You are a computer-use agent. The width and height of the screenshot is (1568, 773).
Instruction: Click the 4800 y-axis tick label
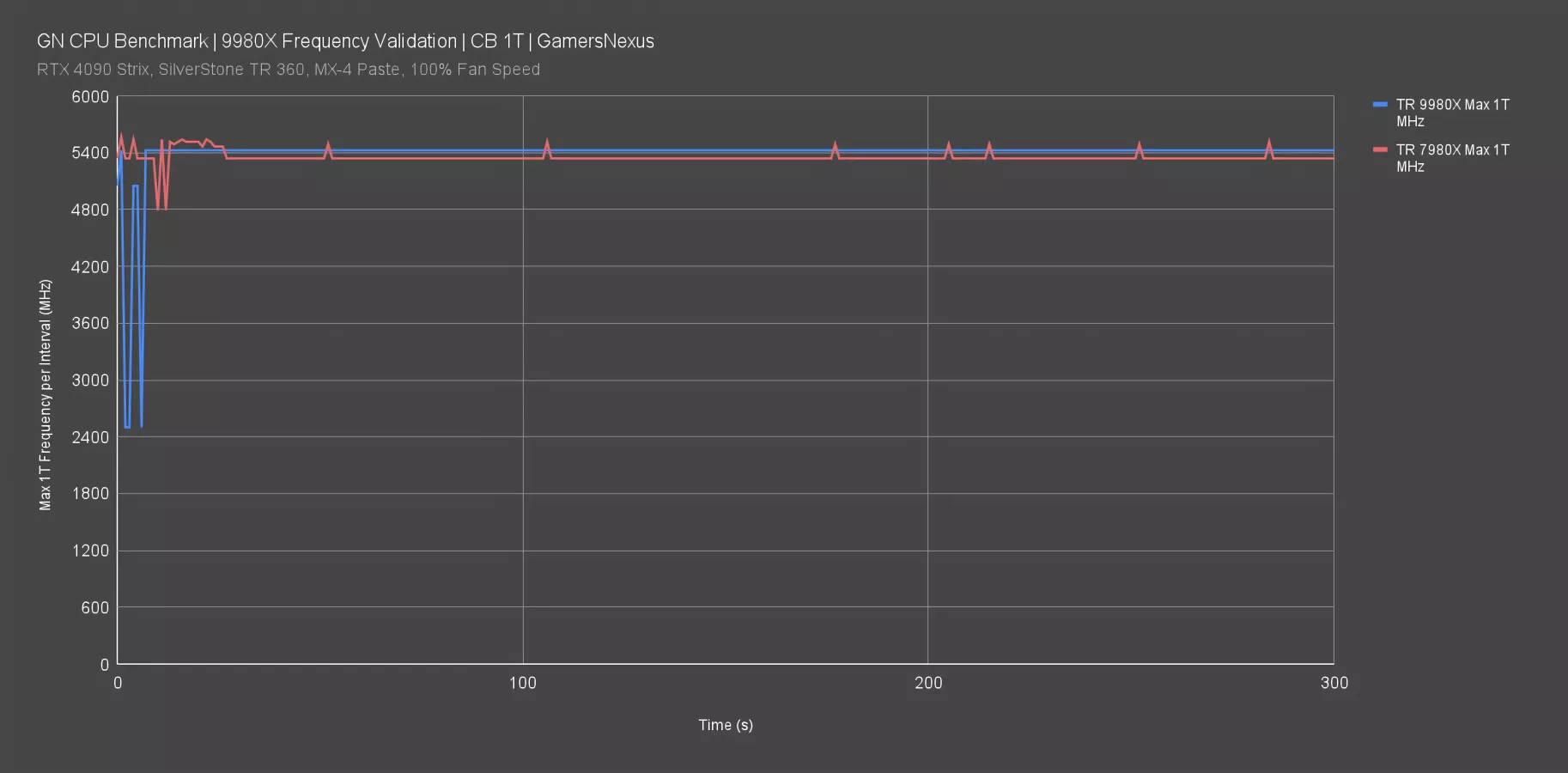(90, 210)
